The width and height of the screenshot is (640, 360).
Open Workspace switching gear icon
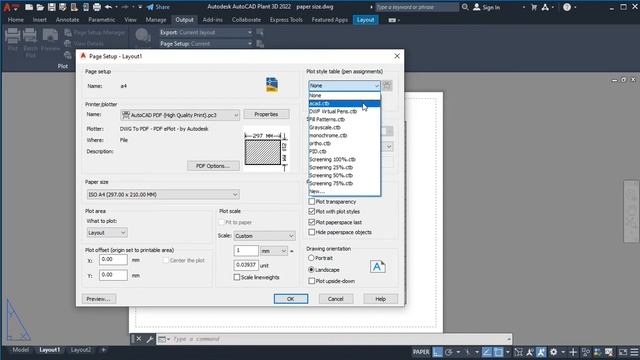(553, 352)
